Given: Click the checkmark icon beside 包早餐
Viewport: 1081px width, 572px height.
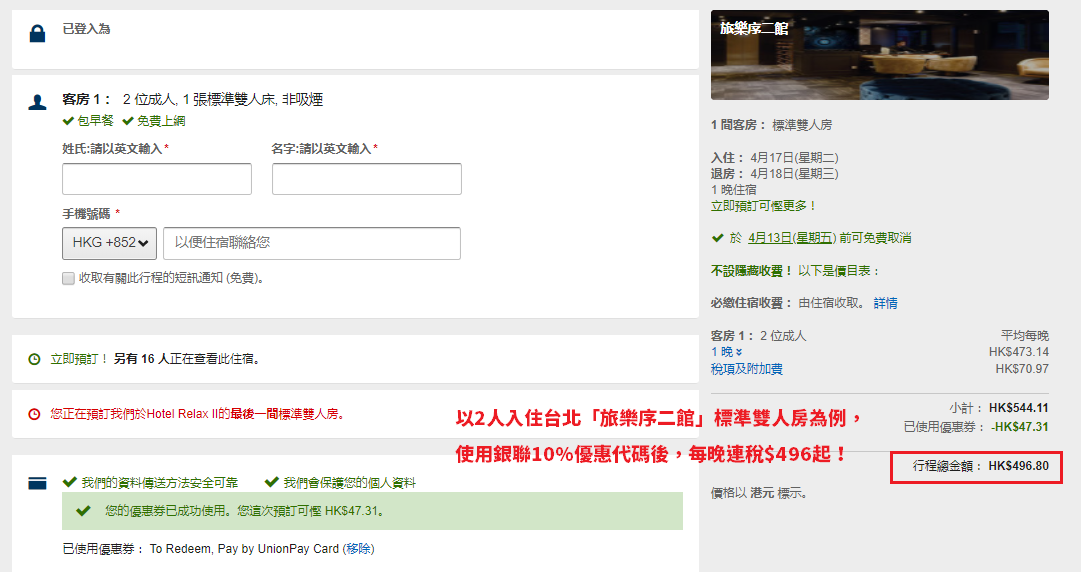Looking at the screenshot, I should pos(68,121).
